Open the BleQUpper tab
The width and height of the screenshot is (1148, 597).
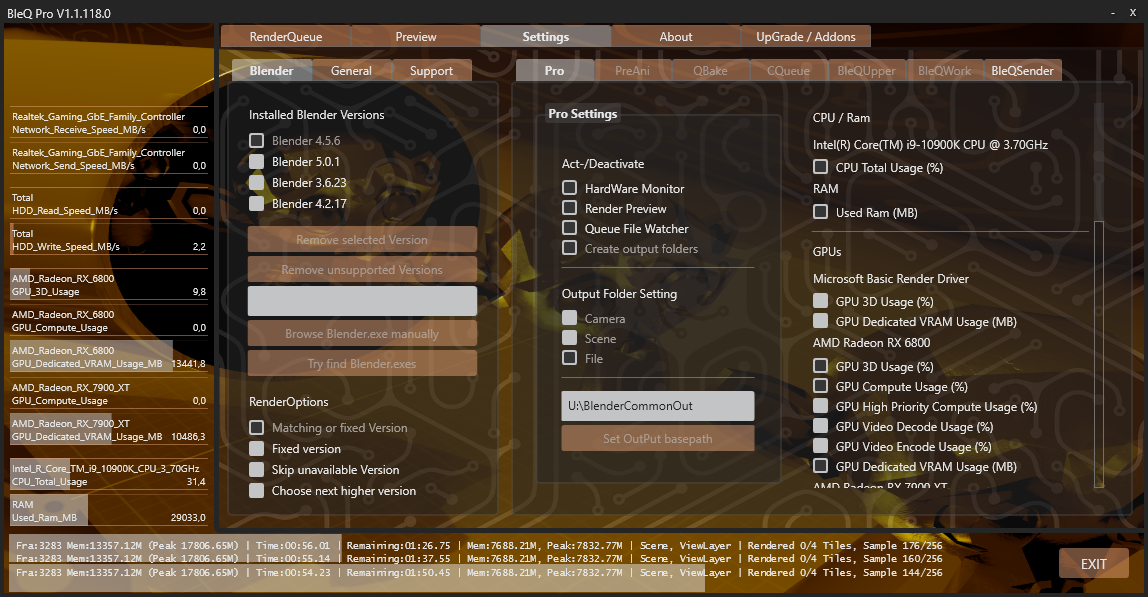[866, 70]
